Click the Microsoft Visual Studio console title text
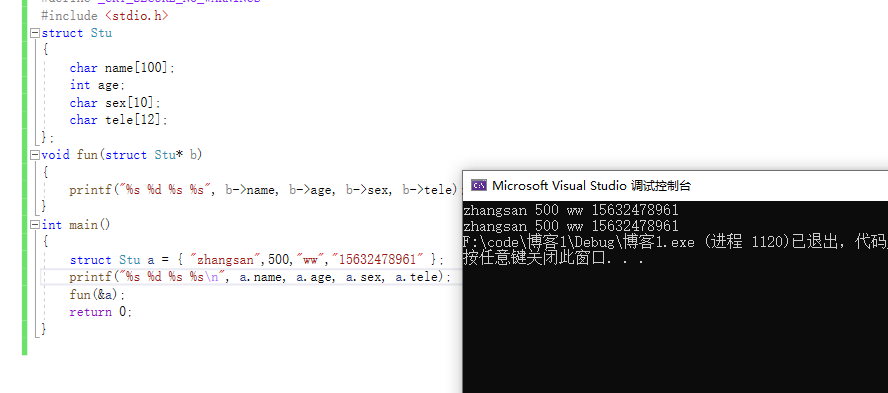The height and width of the screenshot is (393, 888). pyautogui.click(x=591, y=186)
